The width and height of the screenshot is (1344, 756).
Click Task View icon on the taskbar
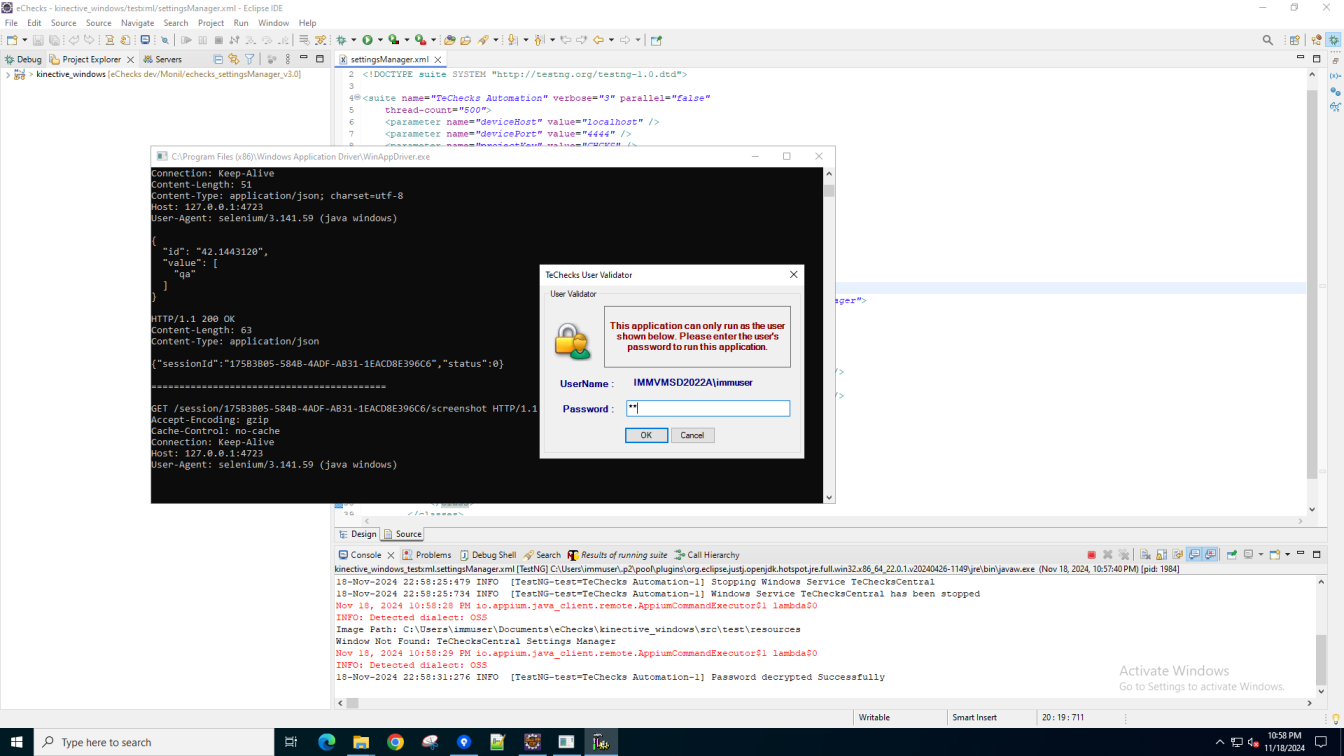pos(291,742)
